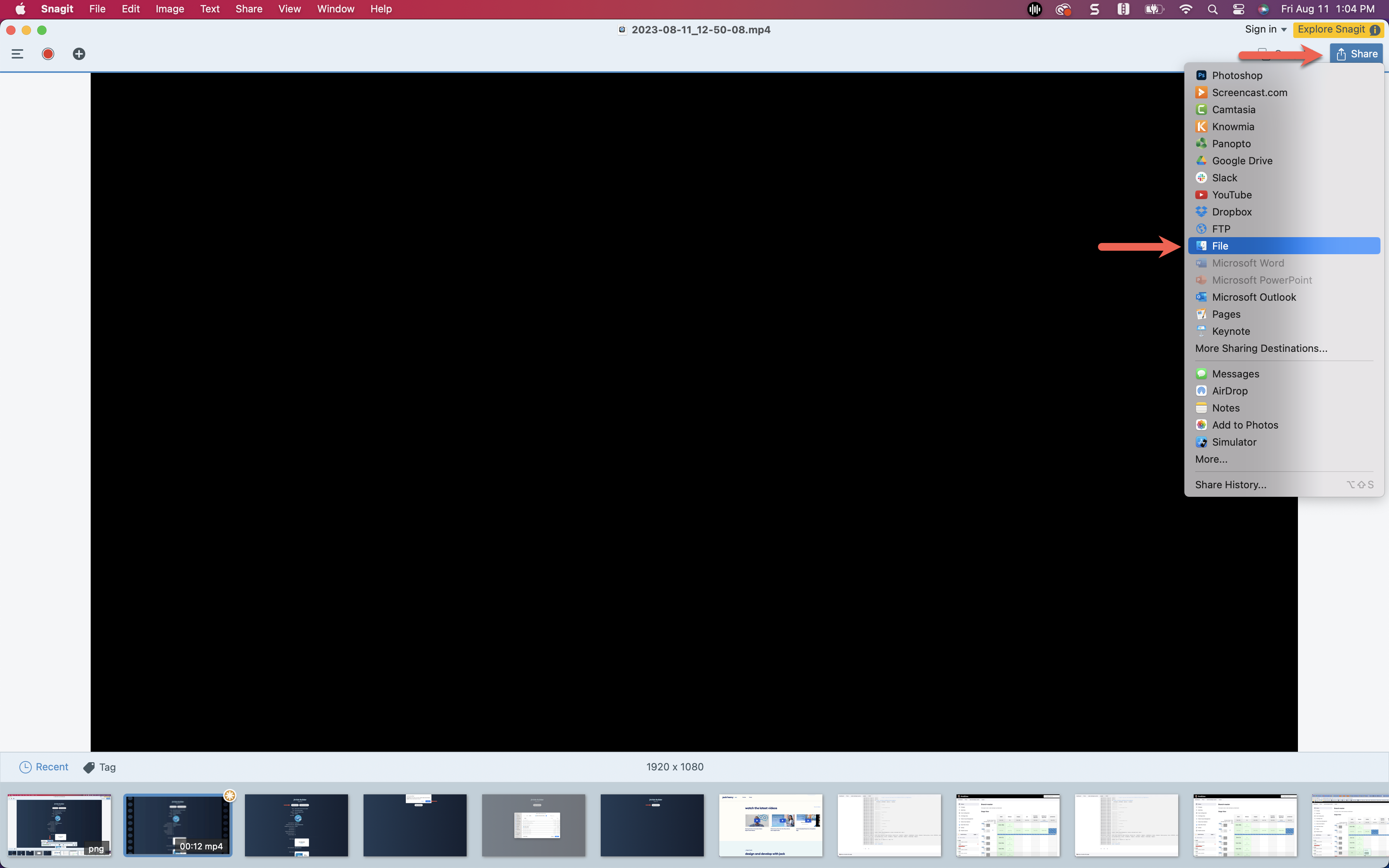Click the plus Create new icon

pos(79,54)
